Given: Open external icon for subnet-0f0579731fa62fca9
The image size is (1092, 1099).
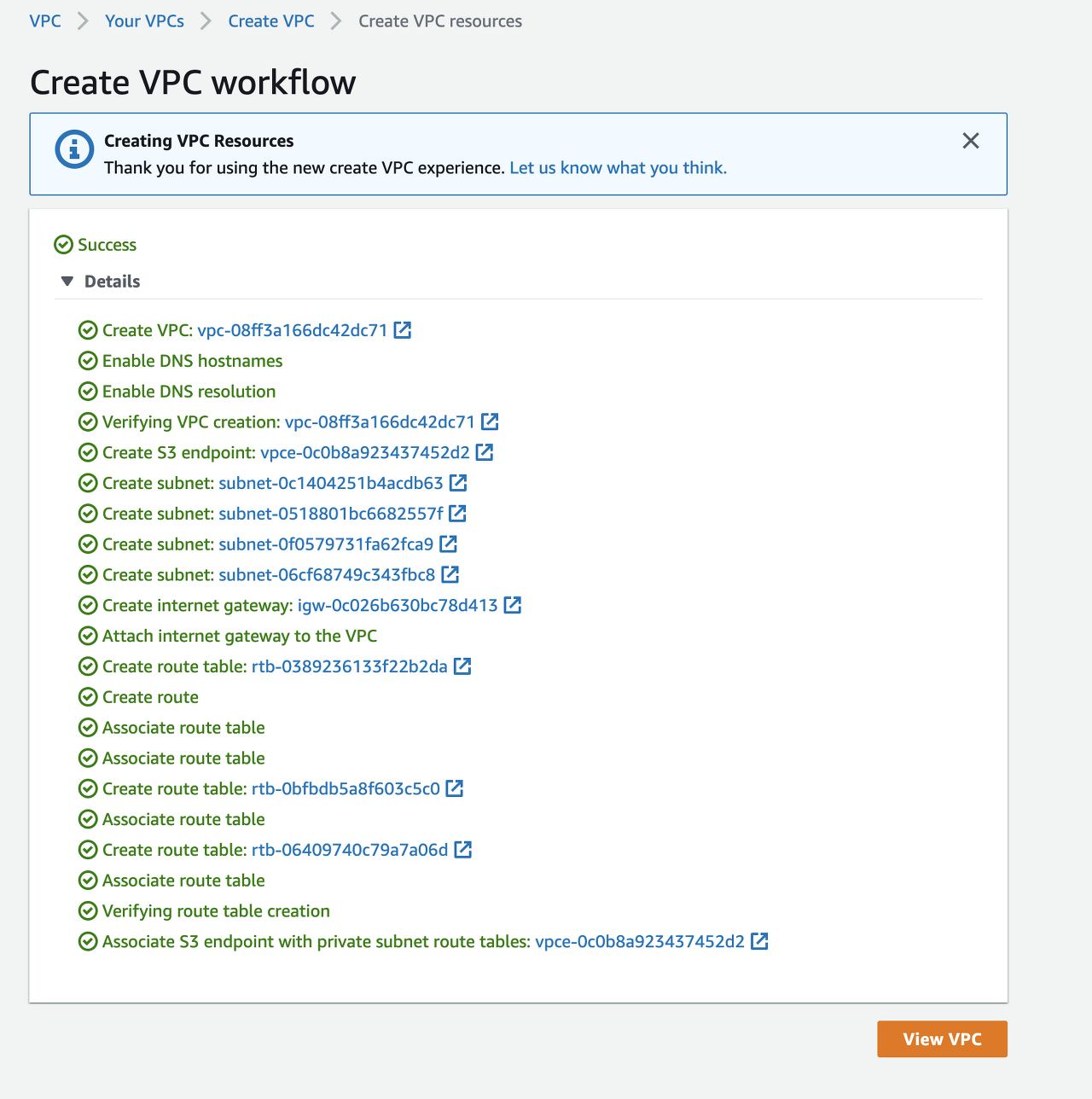Looking at the screenshot, I should (448, 544).
